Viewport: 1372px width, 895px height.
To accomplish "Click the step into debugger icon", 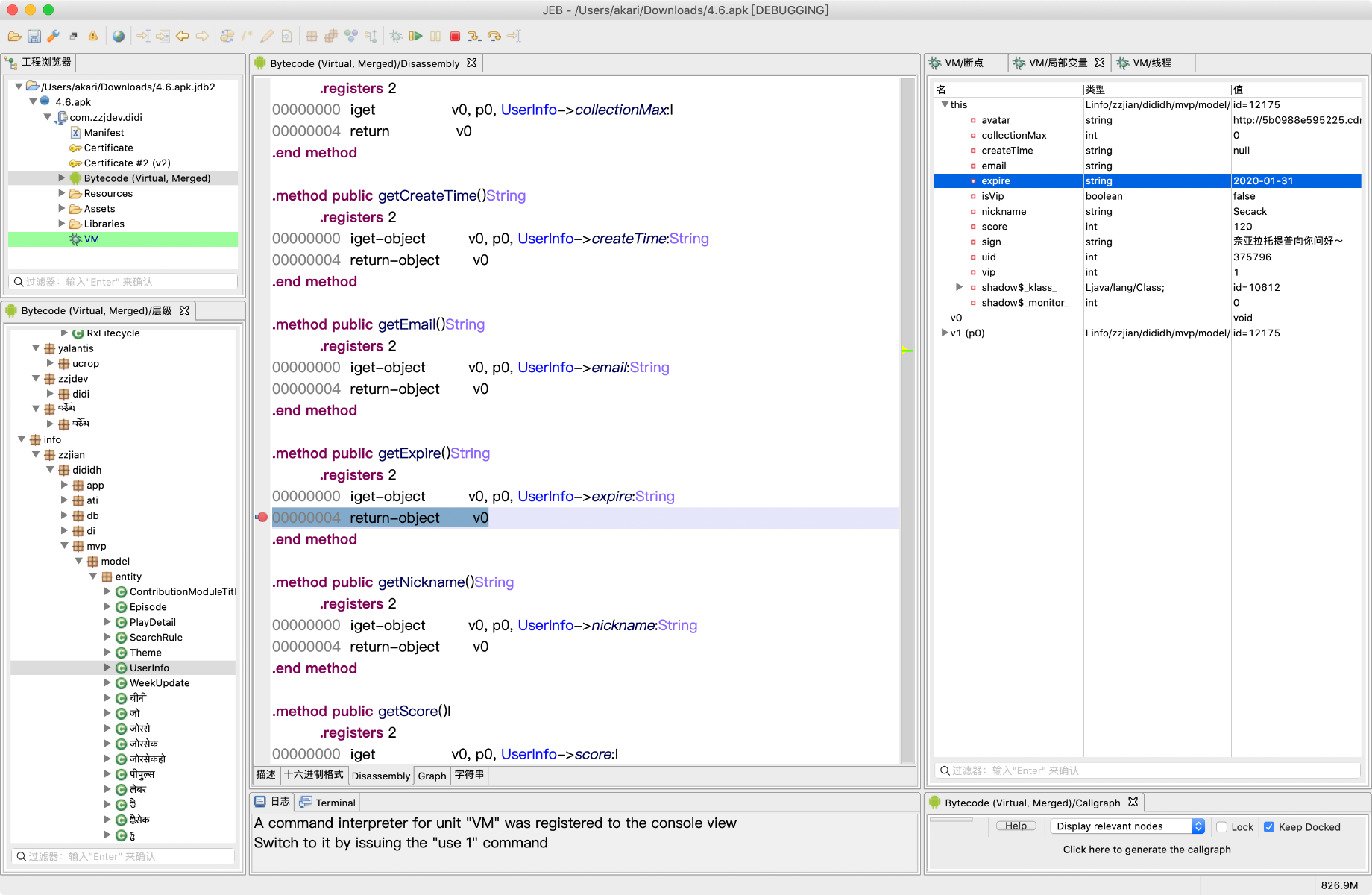I will [474, 36].
